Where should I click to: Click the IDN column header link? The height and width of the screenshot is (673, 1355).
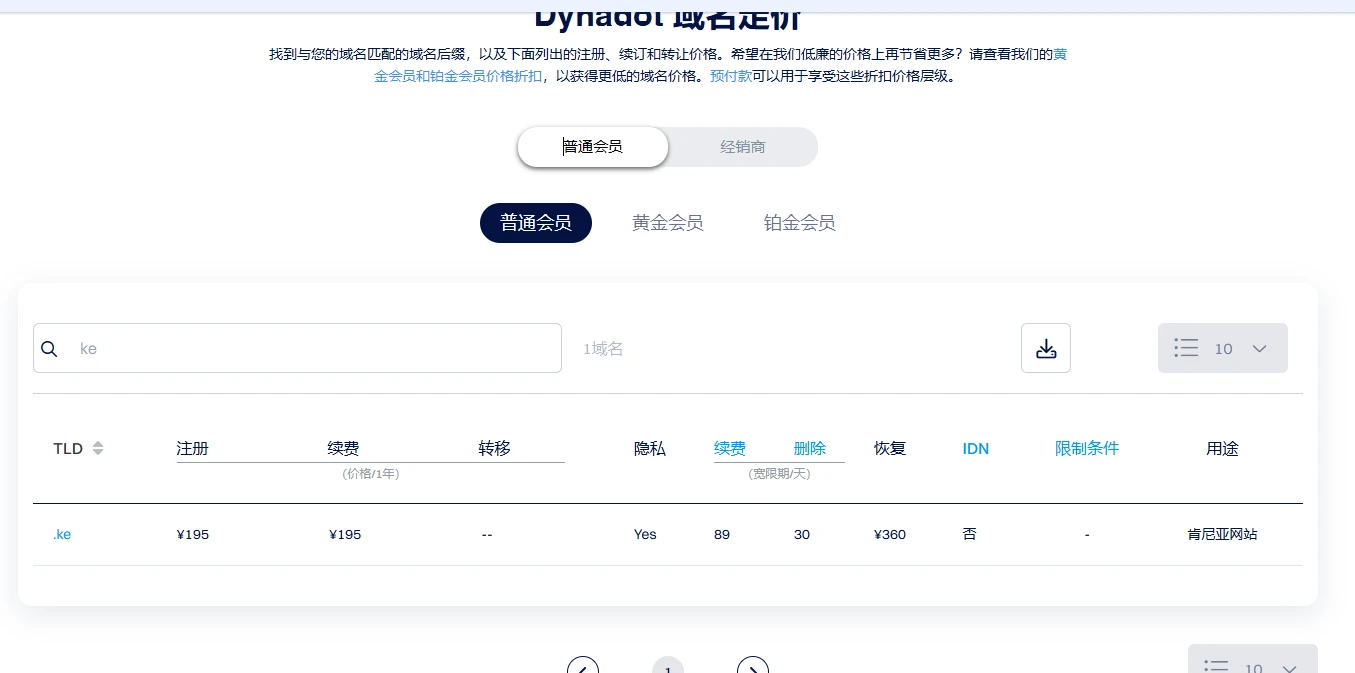click(975, 449)
